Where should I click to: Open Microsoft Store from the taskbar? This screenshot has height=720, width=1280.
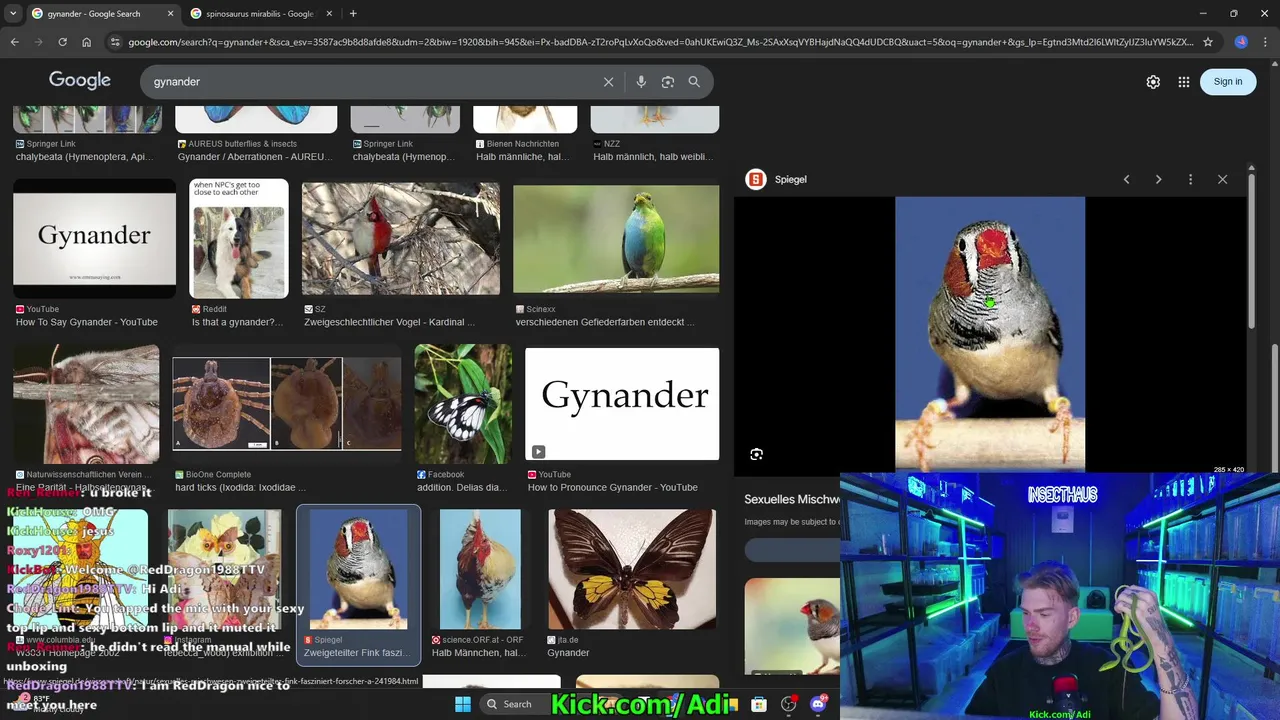(759, 704)
